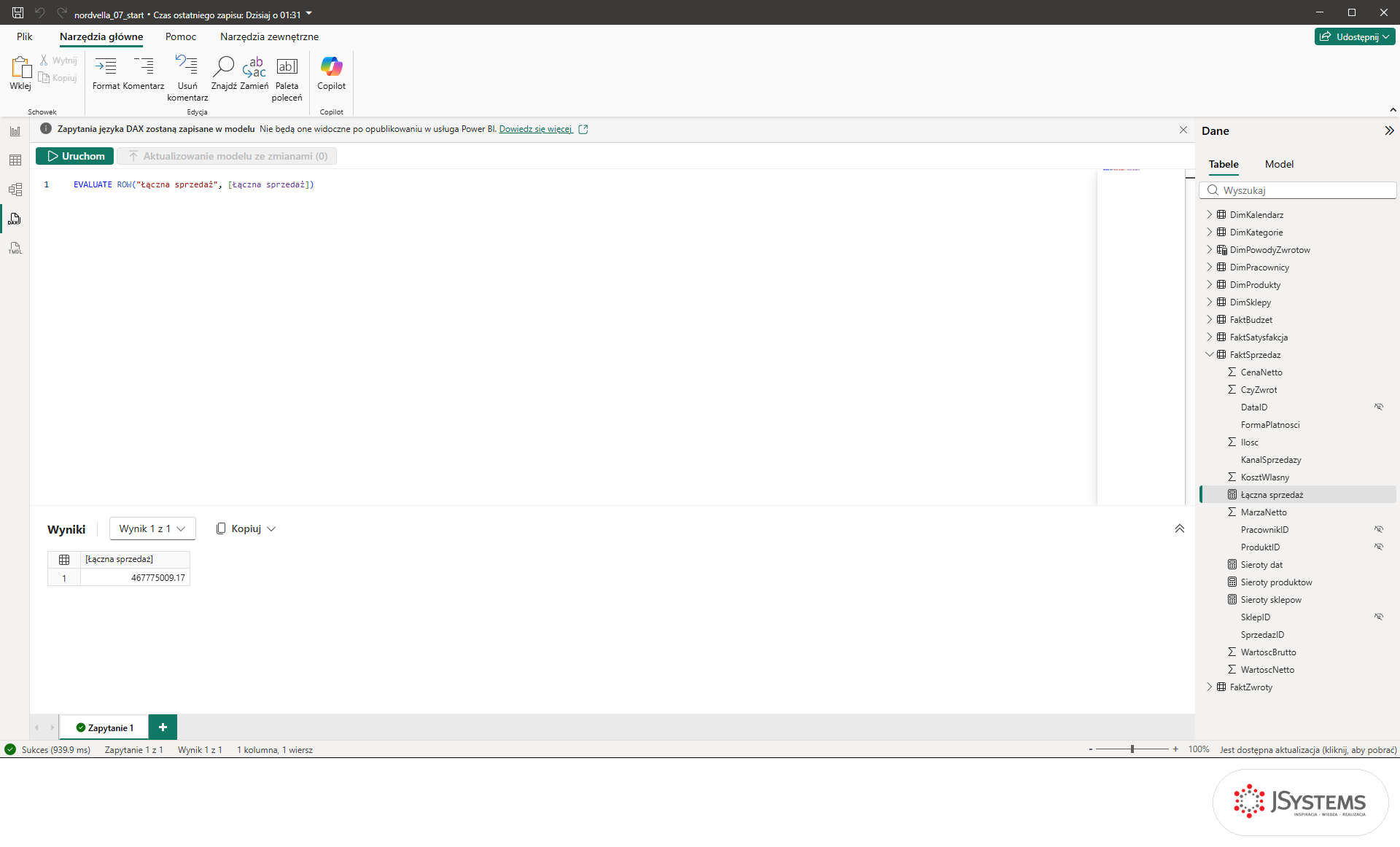Switch to Table view in left sidebar
Viewport: 1400px width, 847px height.
[15, 160]
